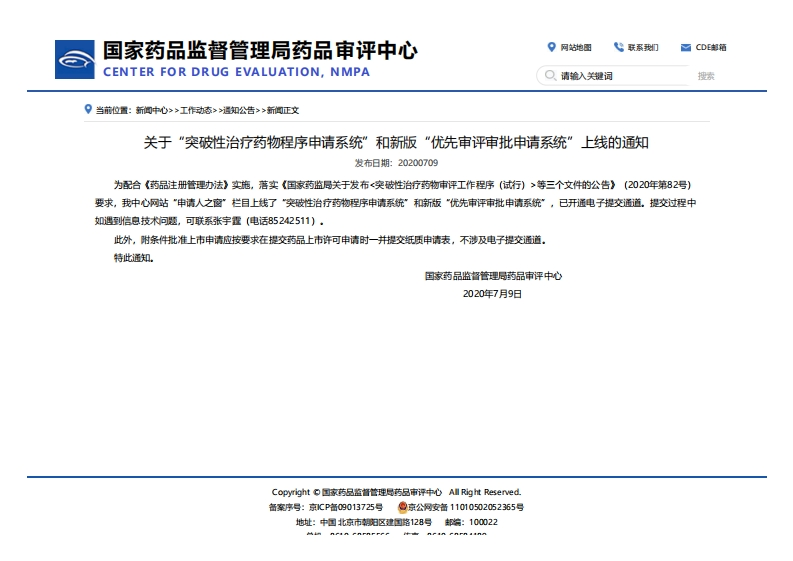Screen dimensions: 793x561
Task: Click the site map location pin icon
Action: [551, 47]
